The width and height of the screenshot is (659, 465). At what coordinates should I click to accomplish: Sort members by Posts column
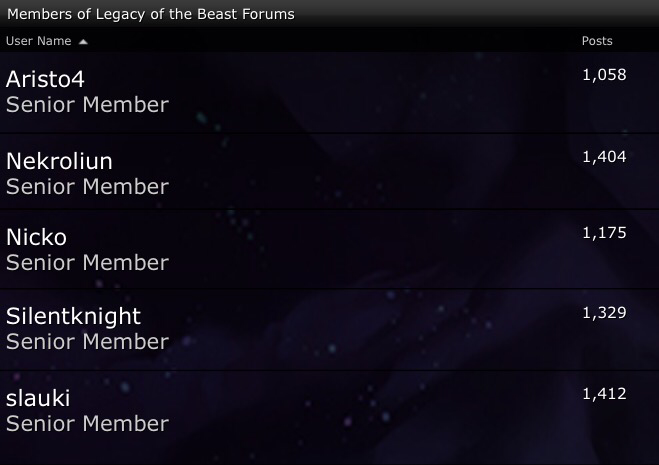tap(597, 41)
